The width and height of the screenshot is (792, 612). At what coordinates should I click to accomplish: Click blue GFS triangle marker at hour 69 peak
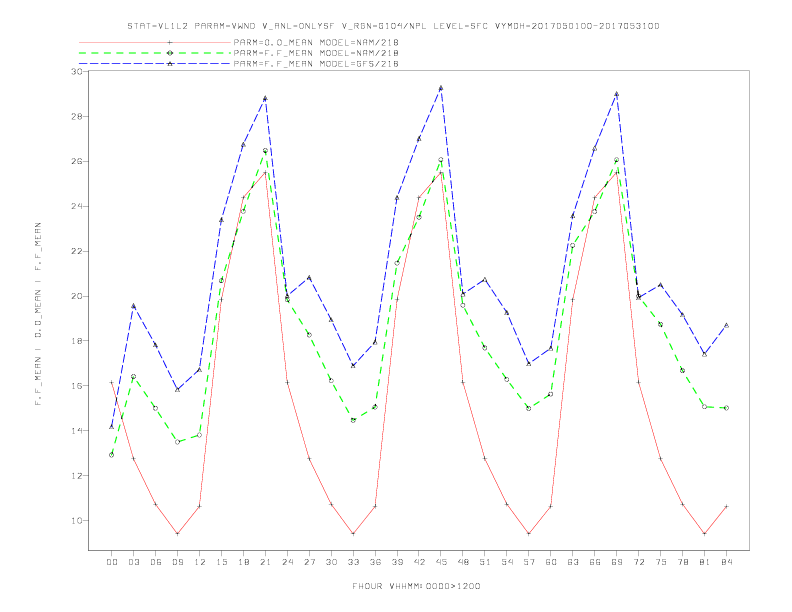pos(617,94)
